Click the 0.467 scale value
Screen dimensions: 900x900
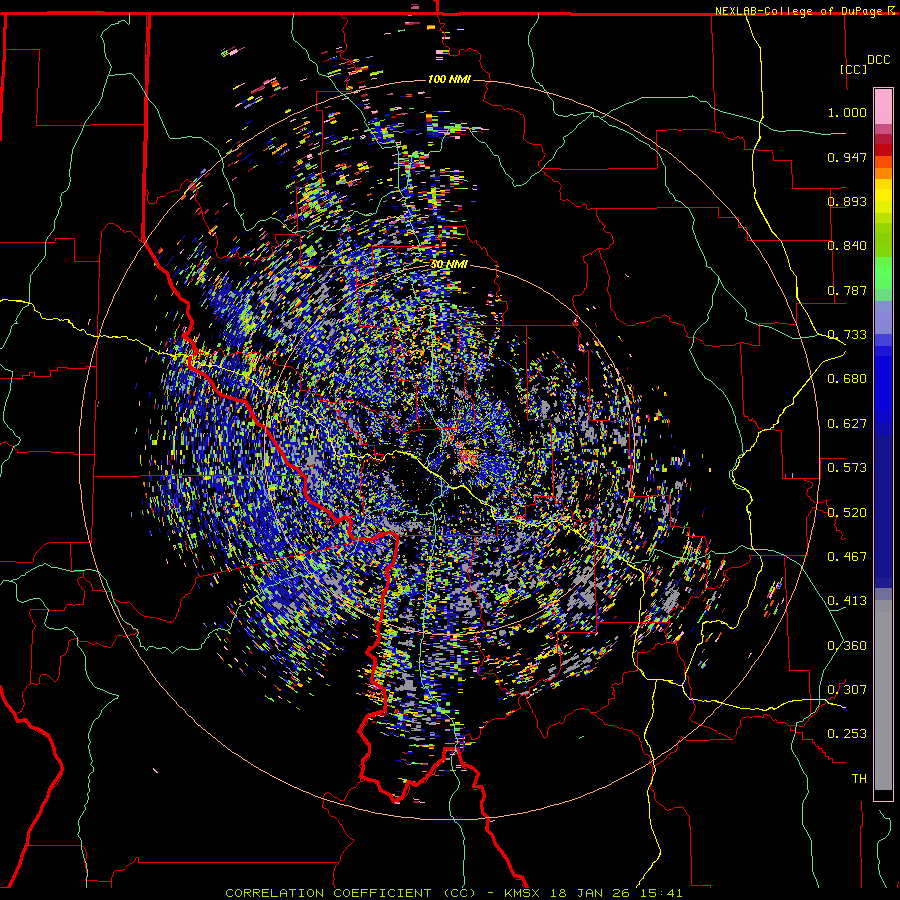(847, 557)
